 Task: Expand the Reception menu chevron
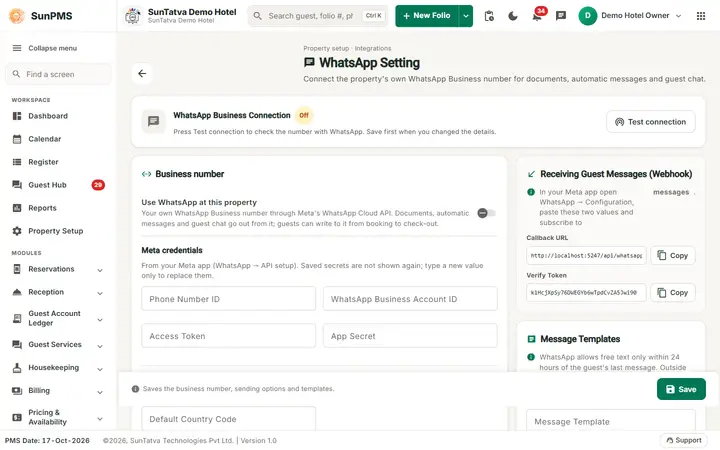coord(100,293)
